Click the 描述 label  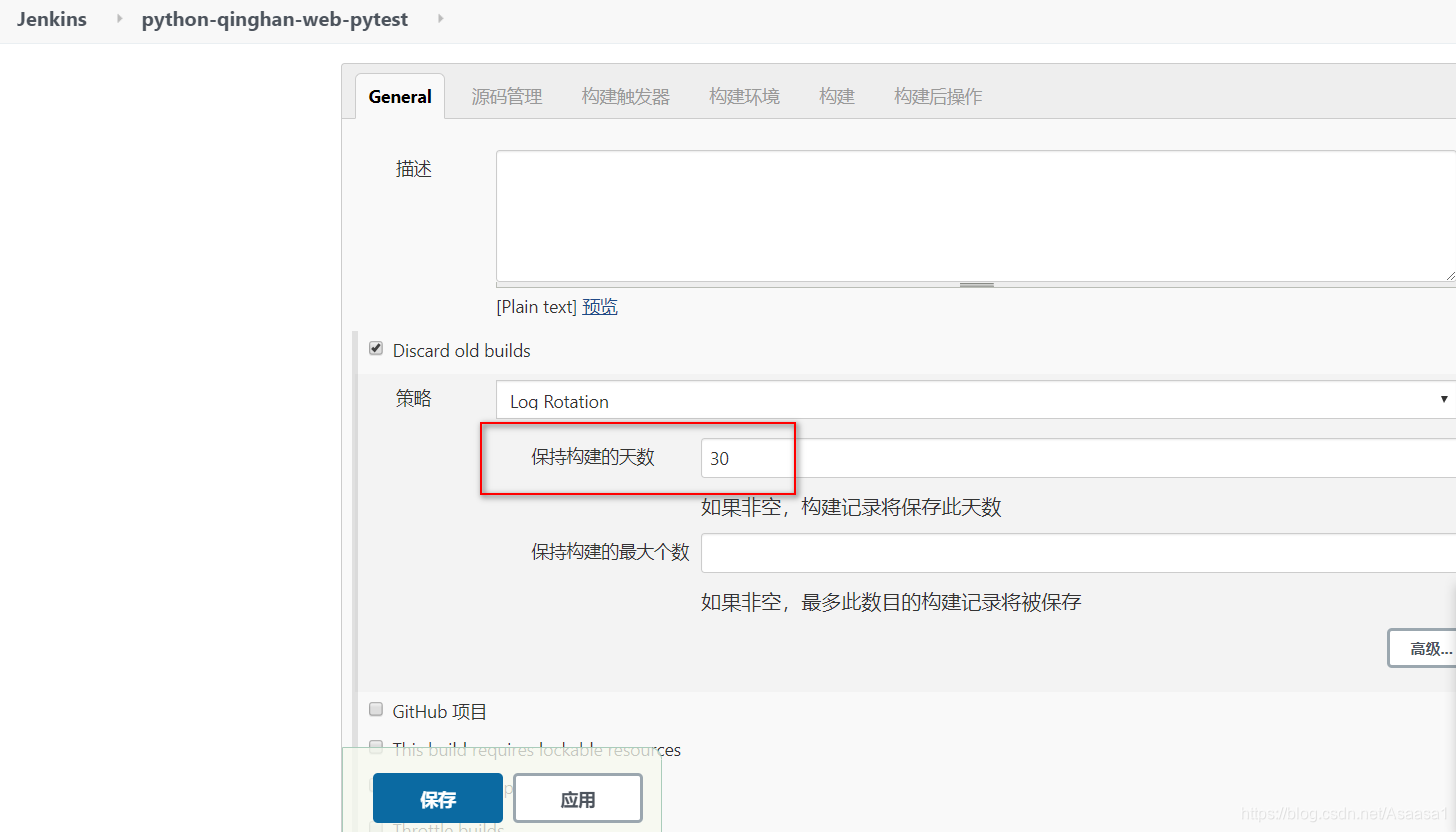coord(414,169)
